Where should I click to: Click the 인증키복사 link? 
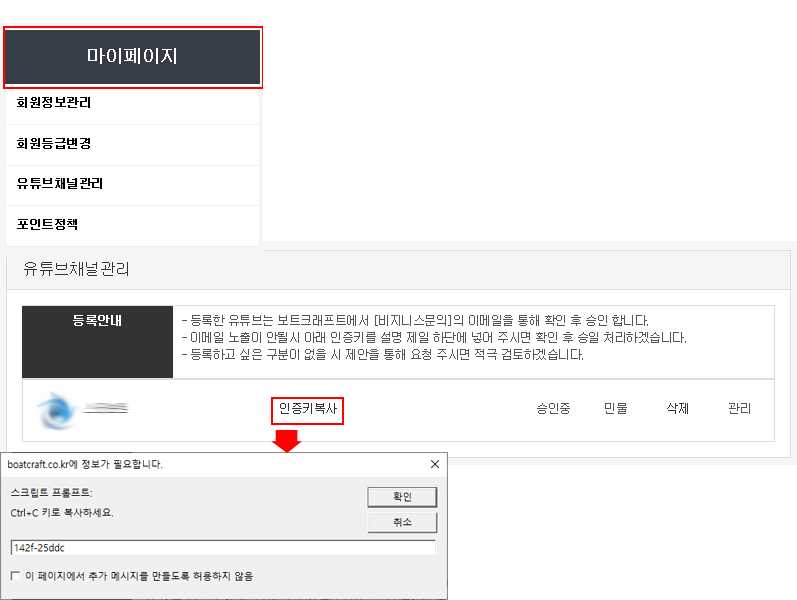(x=308, y=409)
